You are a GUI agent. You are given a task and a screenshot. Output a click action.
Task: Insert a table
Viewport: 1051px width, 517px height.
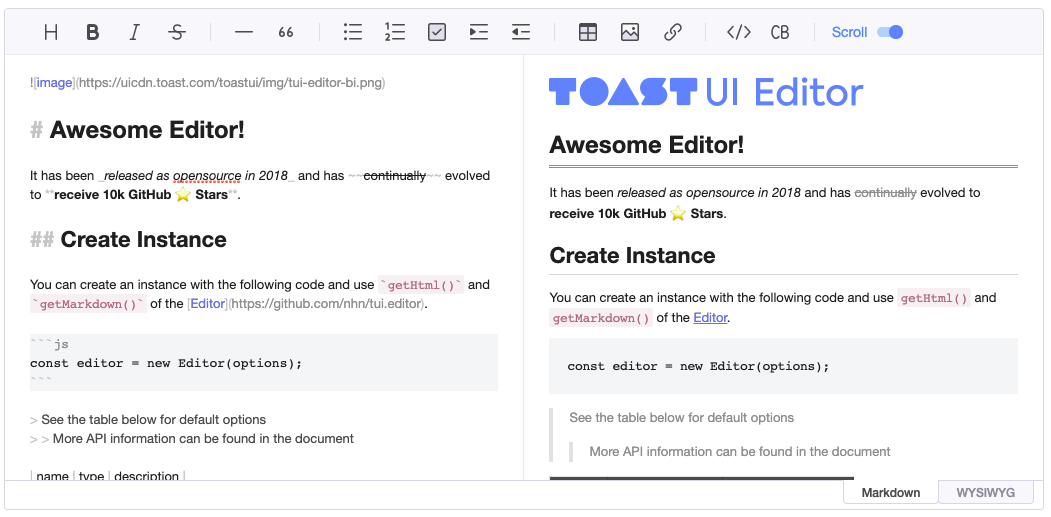[588, 32]
